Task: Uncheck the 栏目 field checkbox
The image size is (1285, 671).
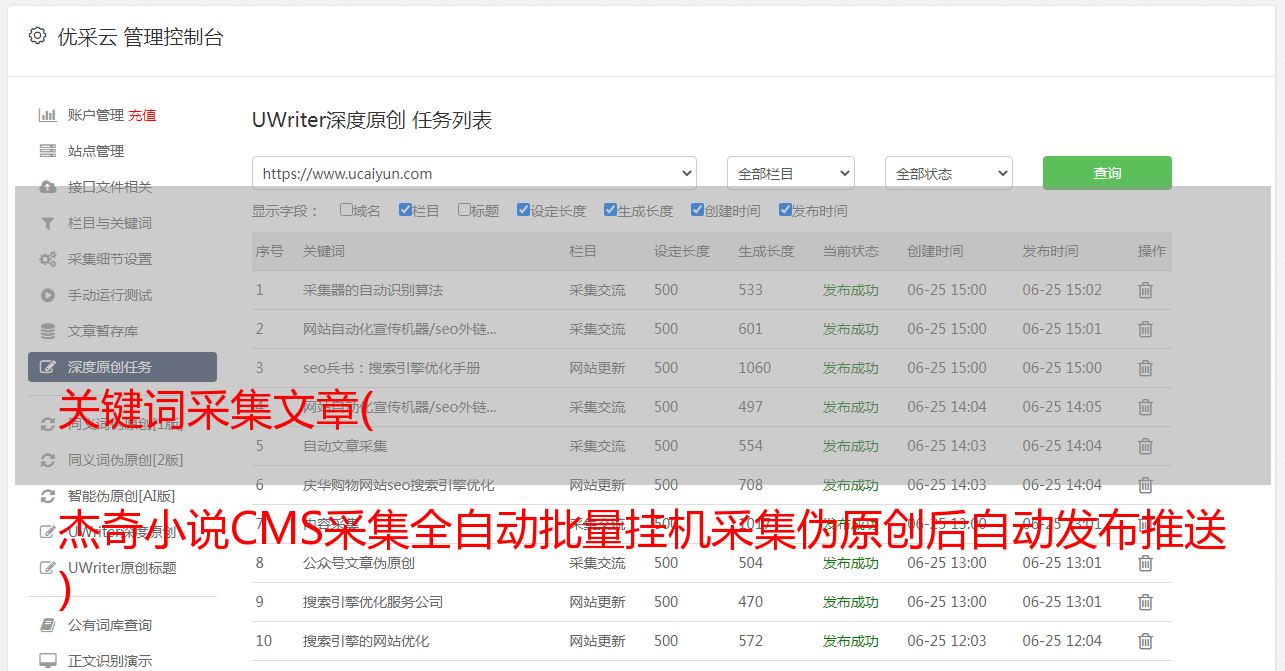Action: click(x=405, y=210)
